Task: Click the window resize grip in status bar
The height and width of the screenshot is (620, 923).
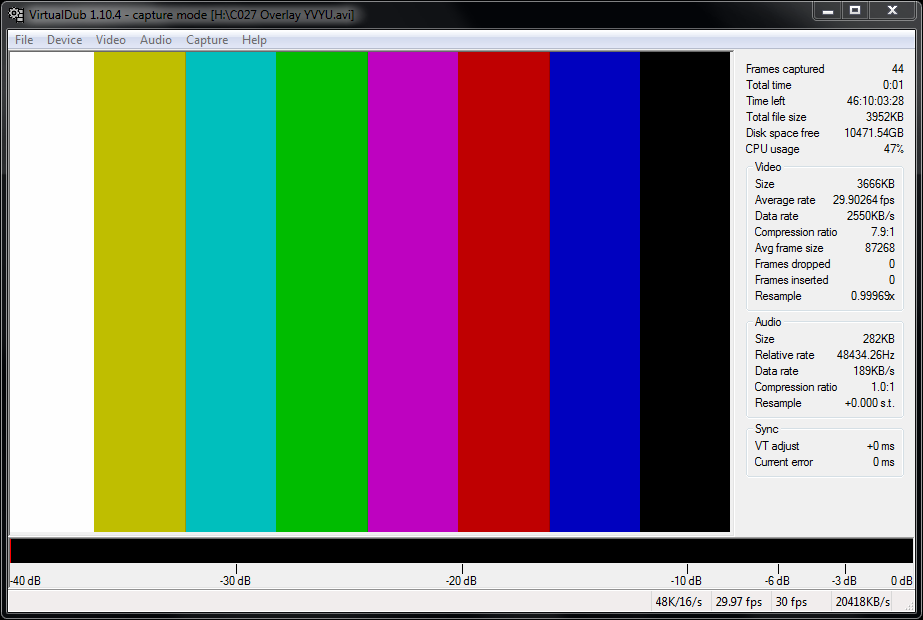Action: pyautogui.click(x=908, y=605)
